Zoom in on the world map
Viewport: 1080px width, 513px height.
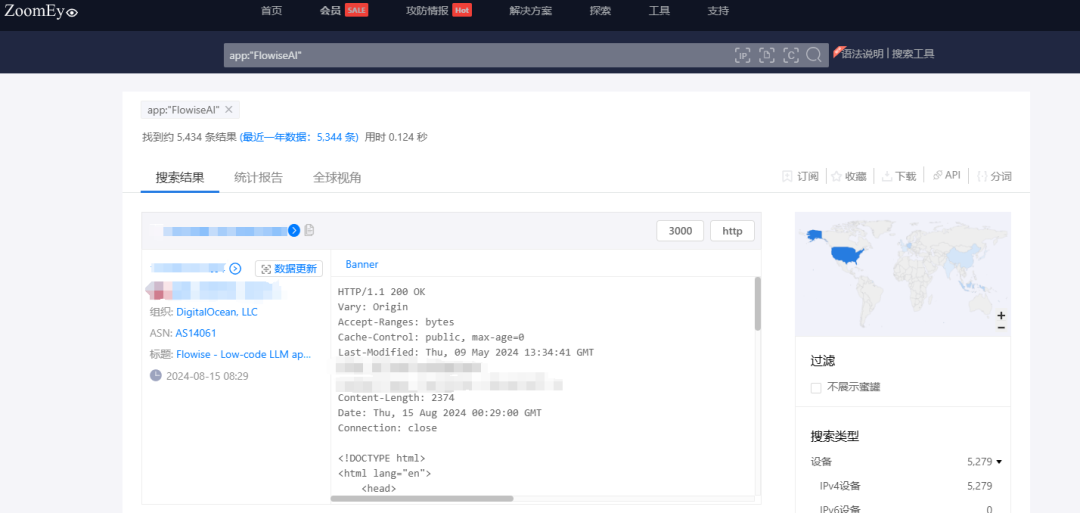pos(1001,315)
